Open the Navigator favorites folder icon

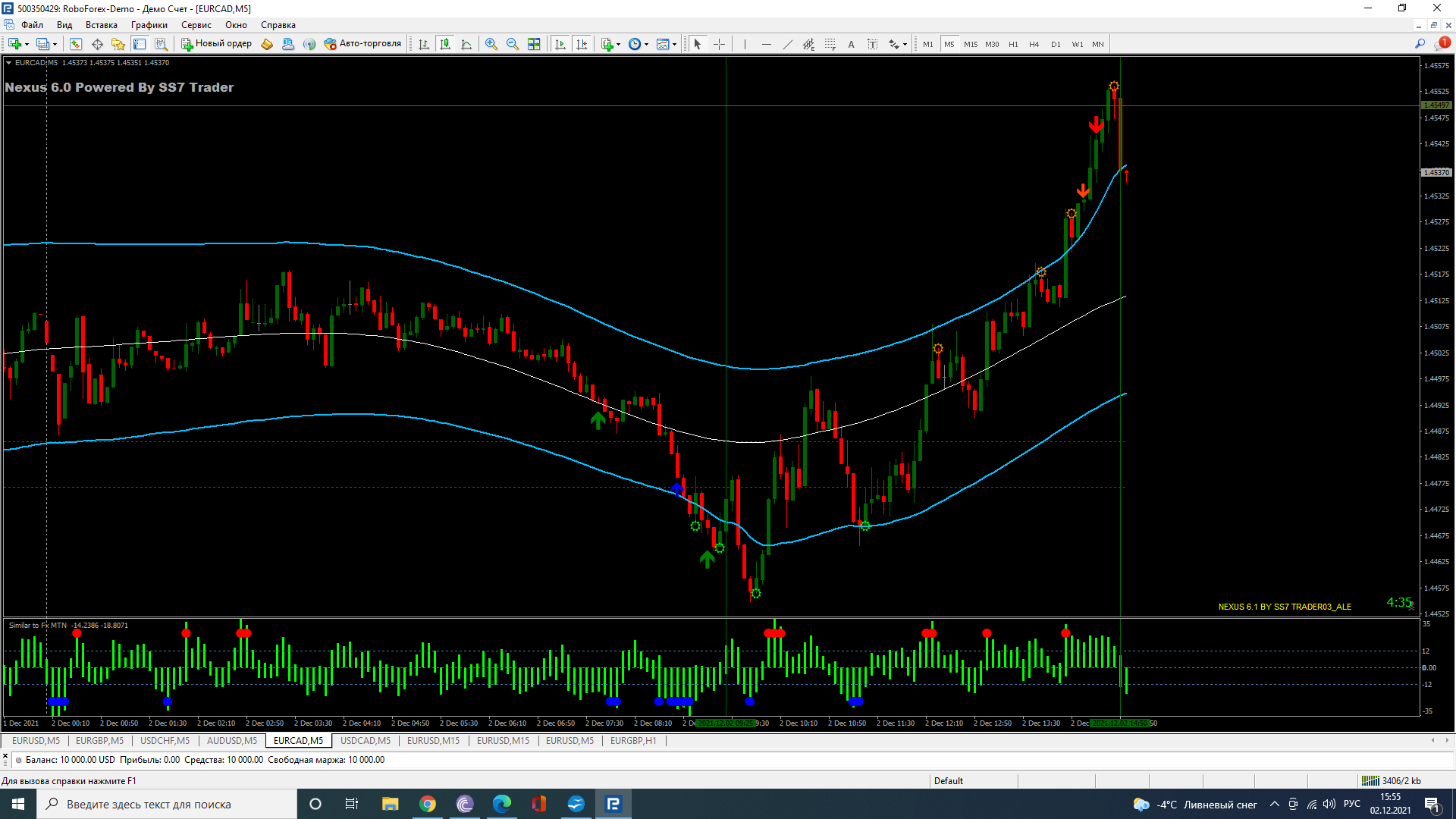pyautogui.click(x=118, y=44)
